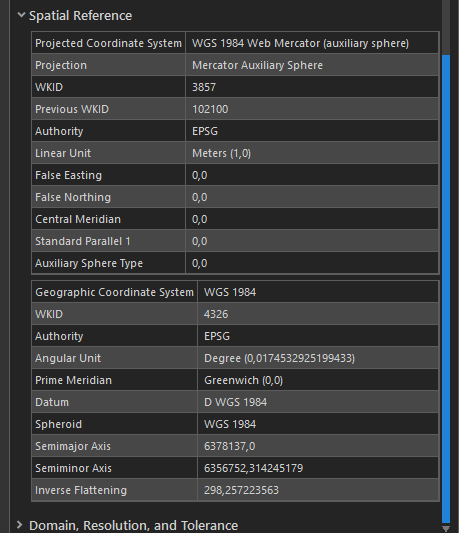This screenshot has width=459, height=533.
Task: Click the blue vertical scrollbar thumb
Action: coord(446,288)
